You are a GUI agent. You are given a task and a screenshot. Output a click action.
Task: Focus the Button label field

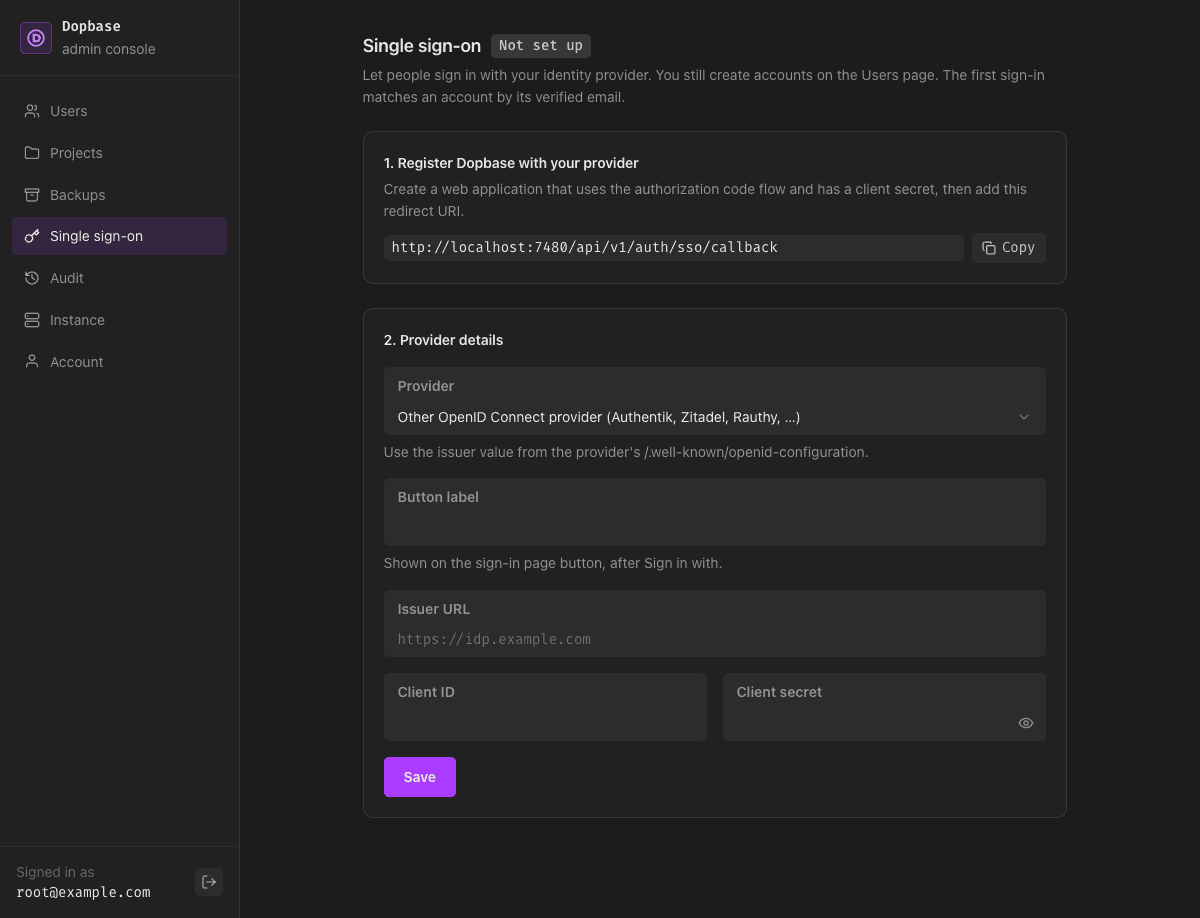(715, 512)
